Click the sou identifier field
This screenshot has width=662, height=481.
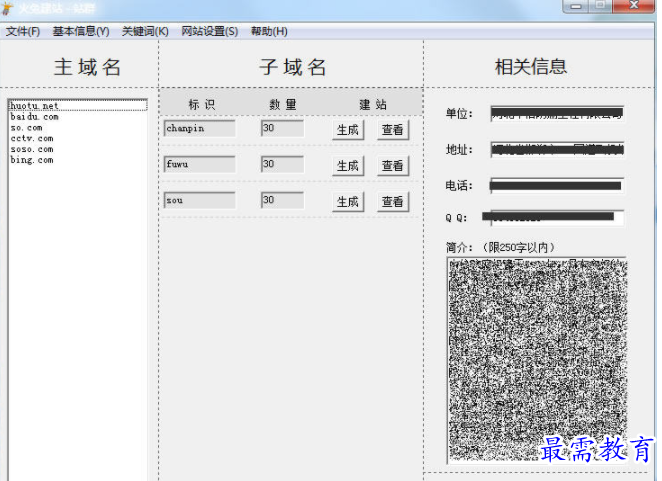199,200
